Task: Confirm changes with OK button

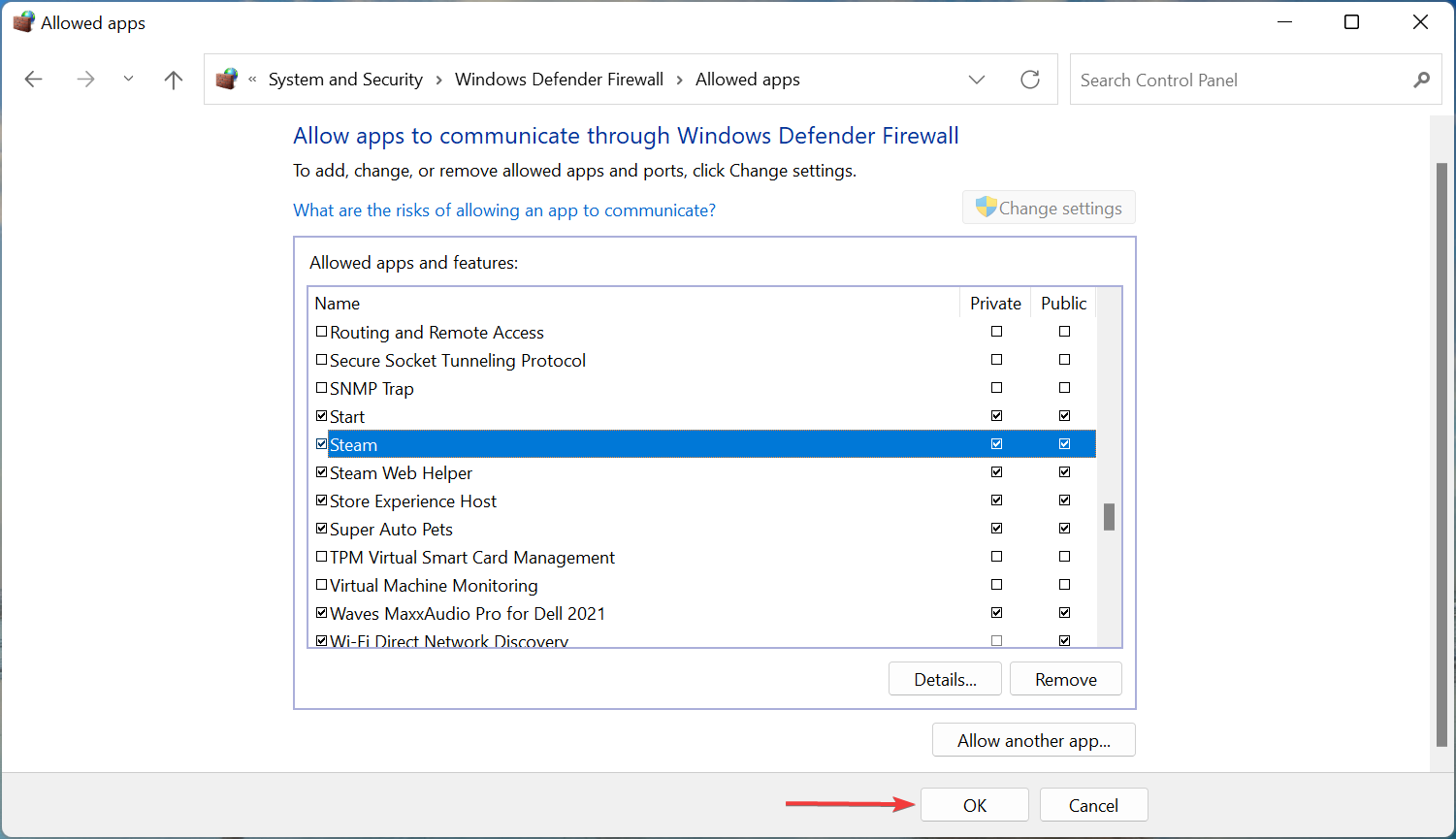Action: pos(975,805)
